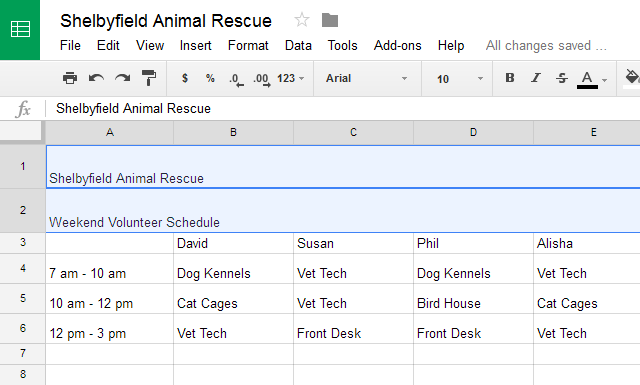This screenshot has width=640, height=385.
Task: Open the Add-ons menu
Action: coord(398,45)
